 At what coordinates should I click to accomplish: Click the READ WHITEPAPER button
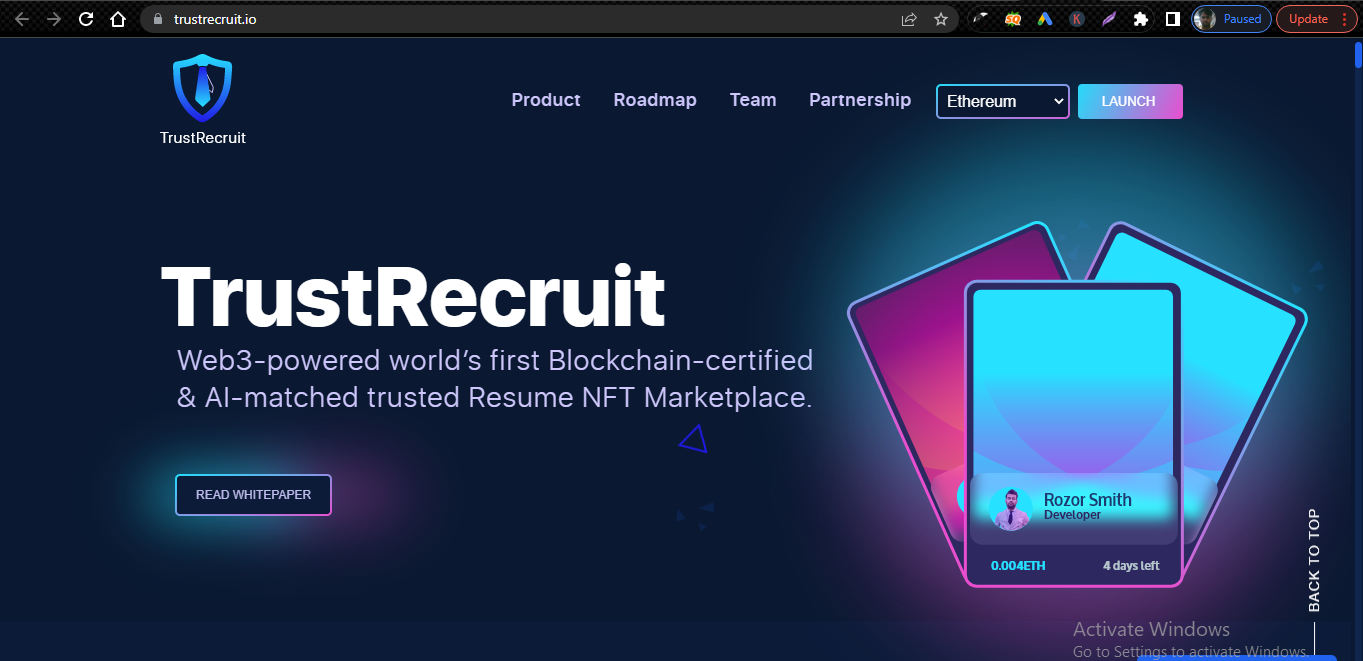[253, 495]
